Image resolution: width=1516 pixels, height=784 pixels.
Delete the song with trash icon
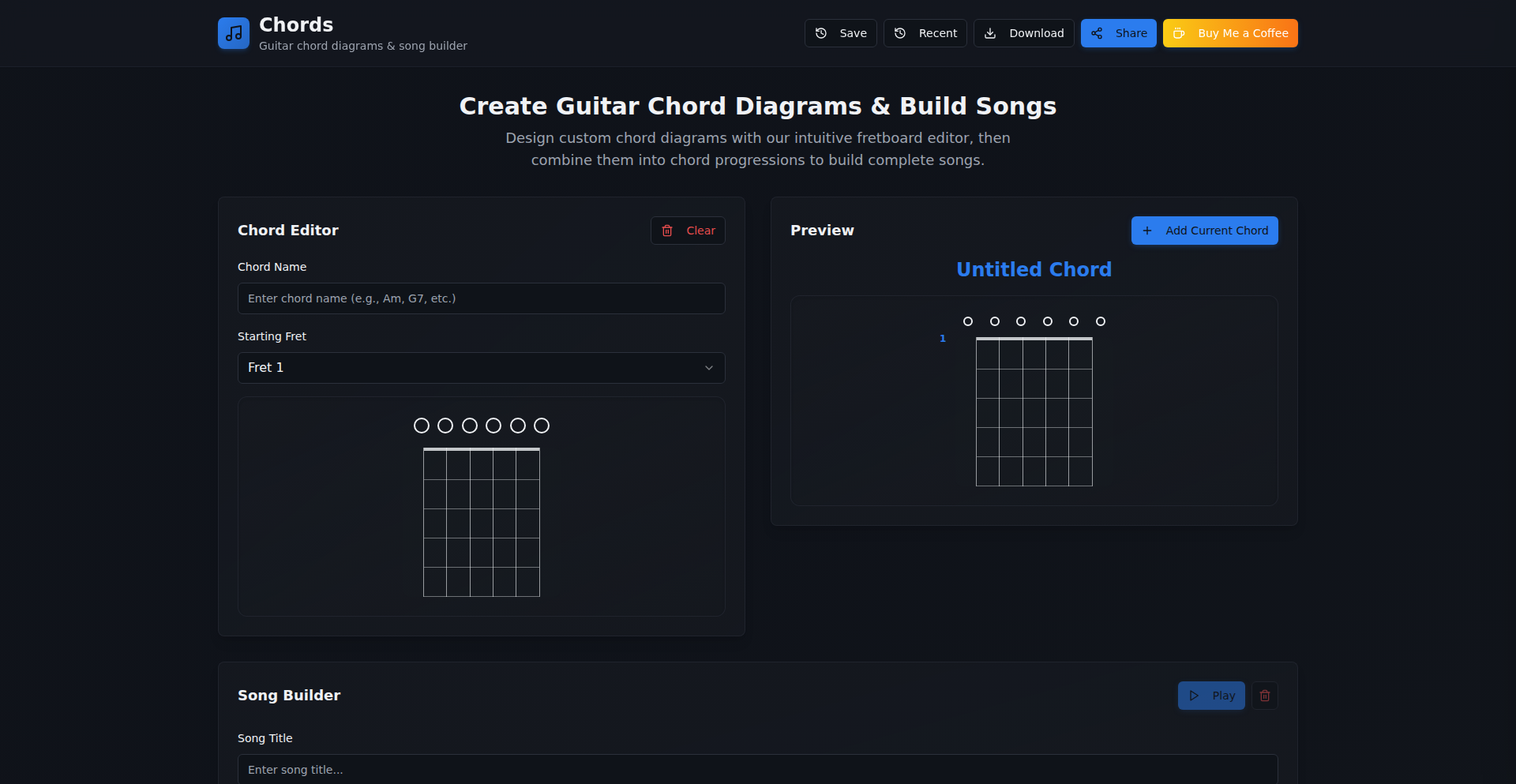pos(1264,696)
